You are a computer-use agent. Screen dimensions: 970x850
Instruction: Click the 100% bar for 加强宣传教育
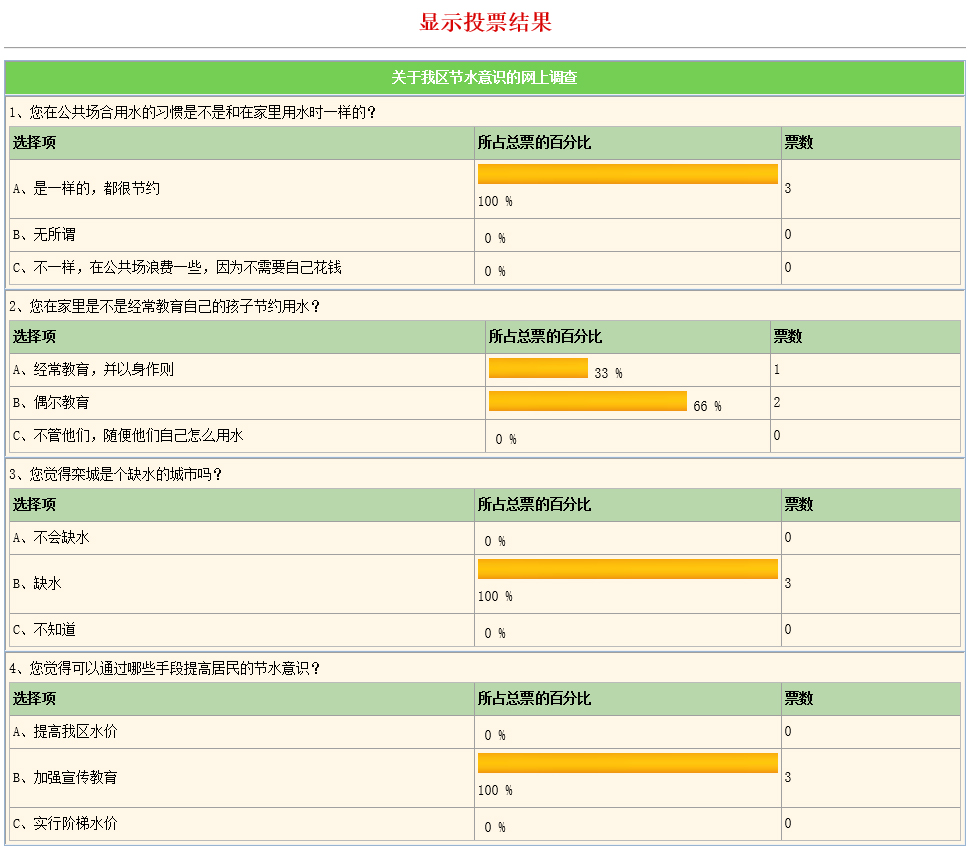tap(627, 763)
